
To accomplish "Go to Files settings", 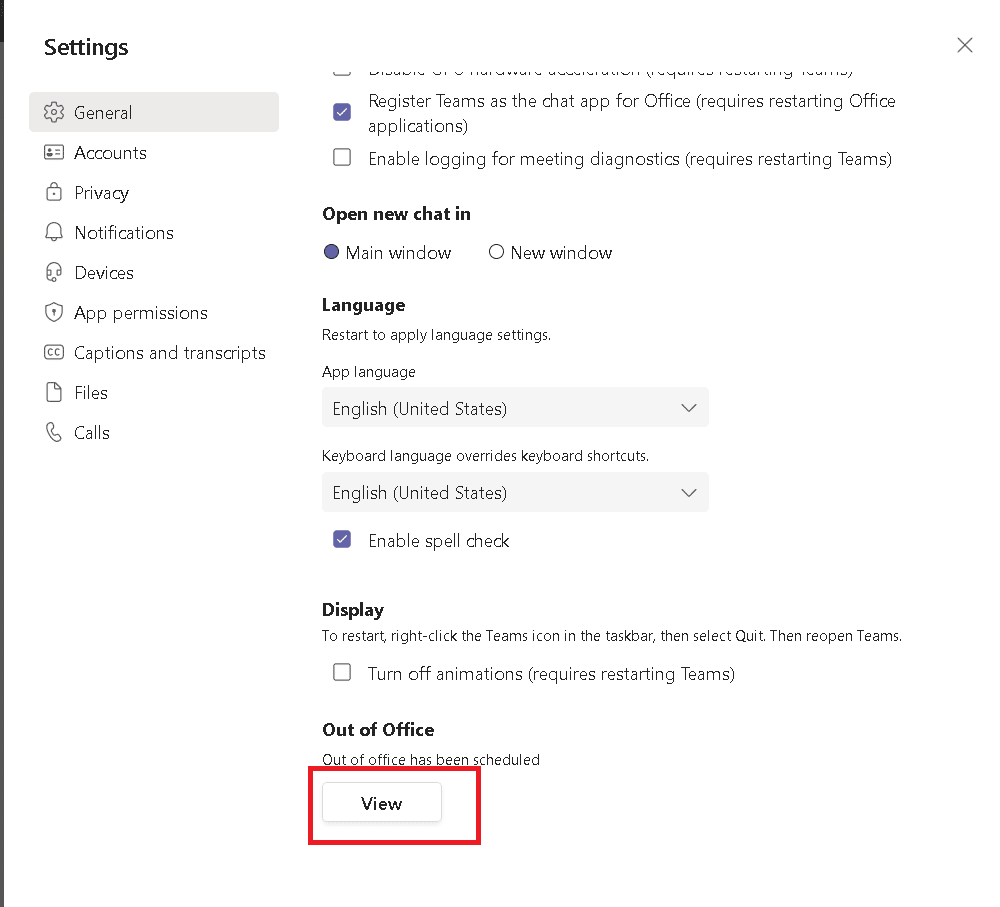I will click(x=154, y=392).
